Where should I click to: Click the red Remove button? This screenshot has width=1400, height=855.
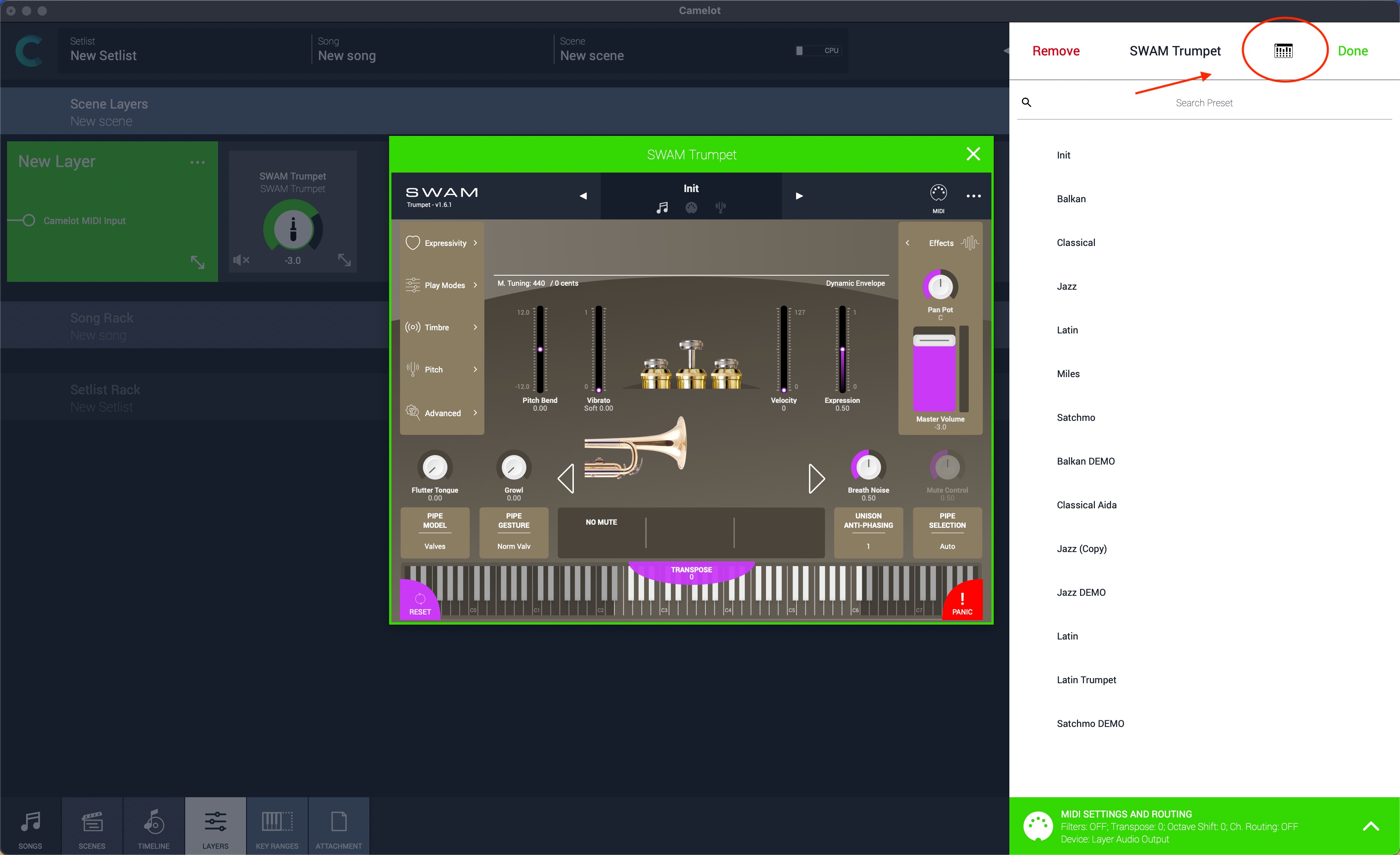[x=1056, y=51]
